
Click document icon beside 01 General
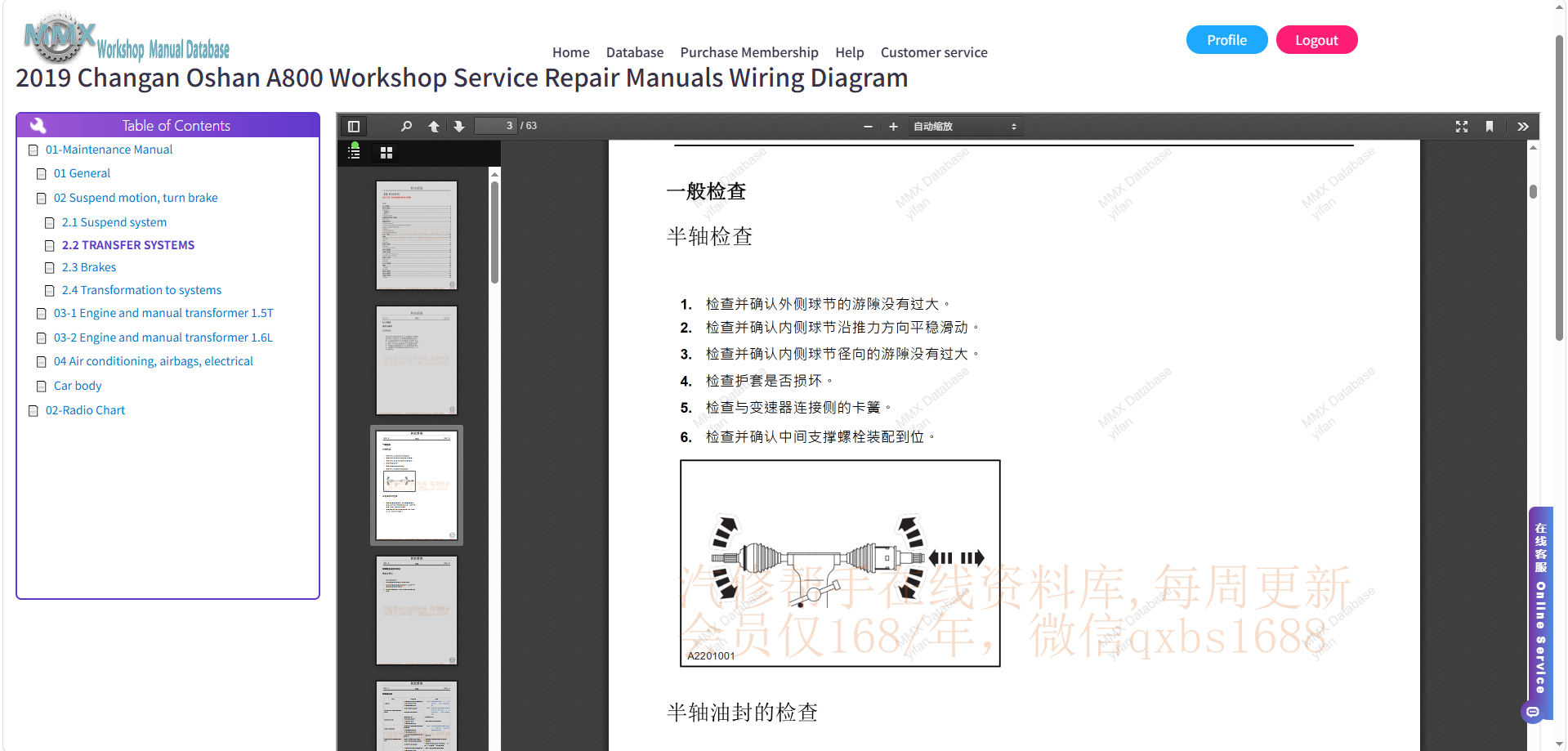pyautogui.click(x=42, y=174)
